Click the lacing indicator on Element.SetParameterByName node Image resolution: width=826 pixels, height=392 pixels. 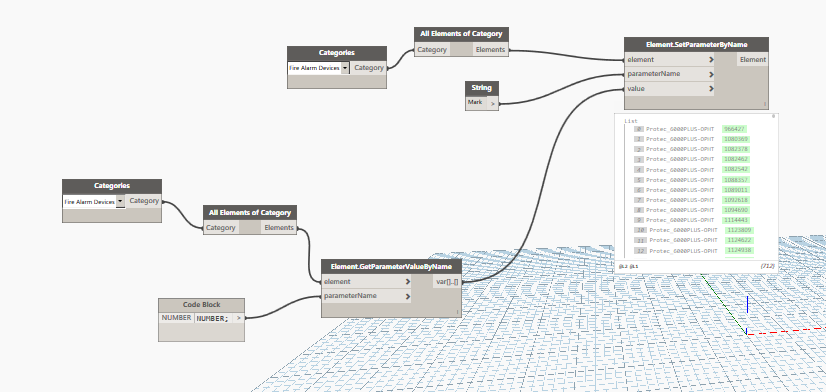click(765, 104)
